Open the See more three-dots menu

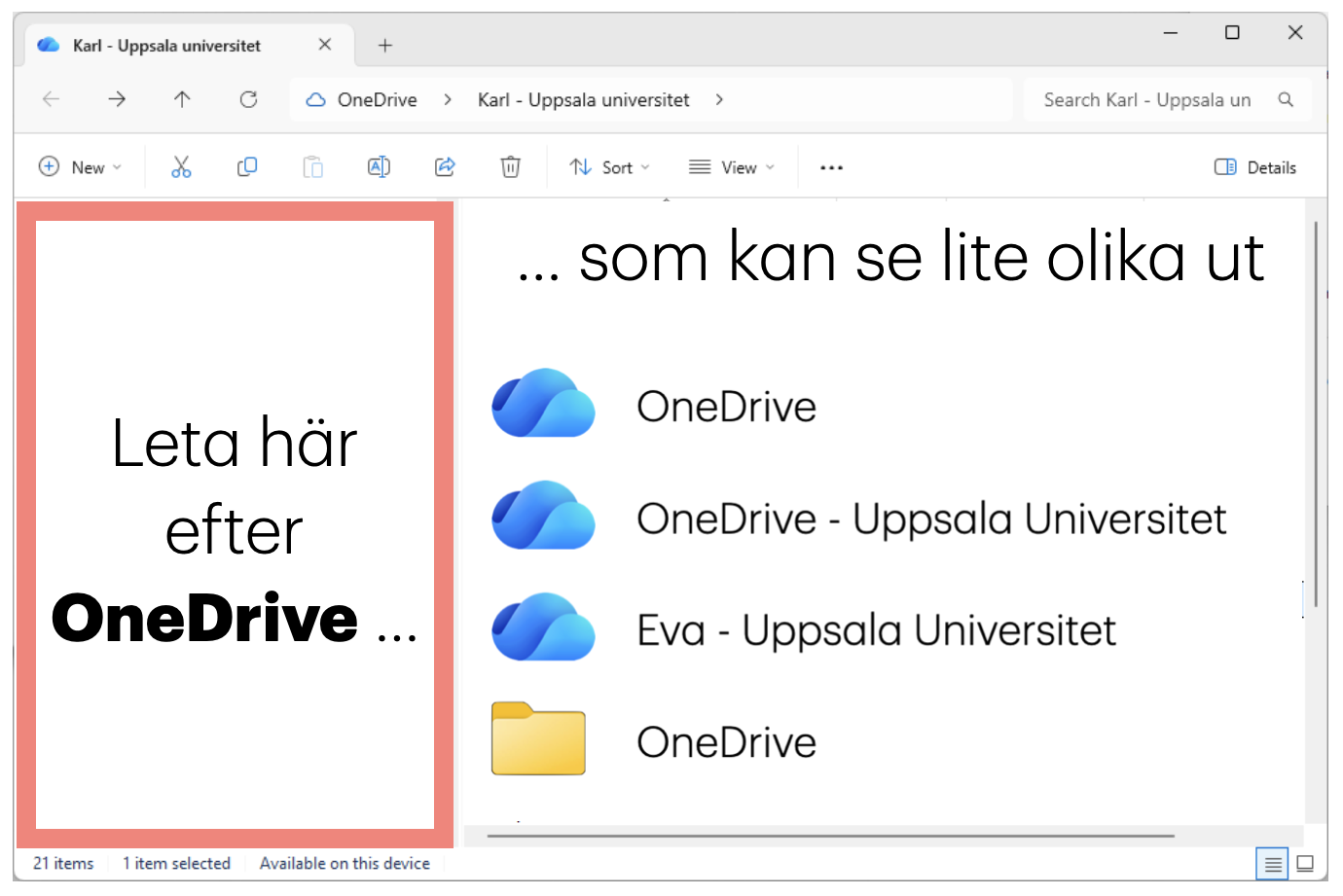point(831,167)
